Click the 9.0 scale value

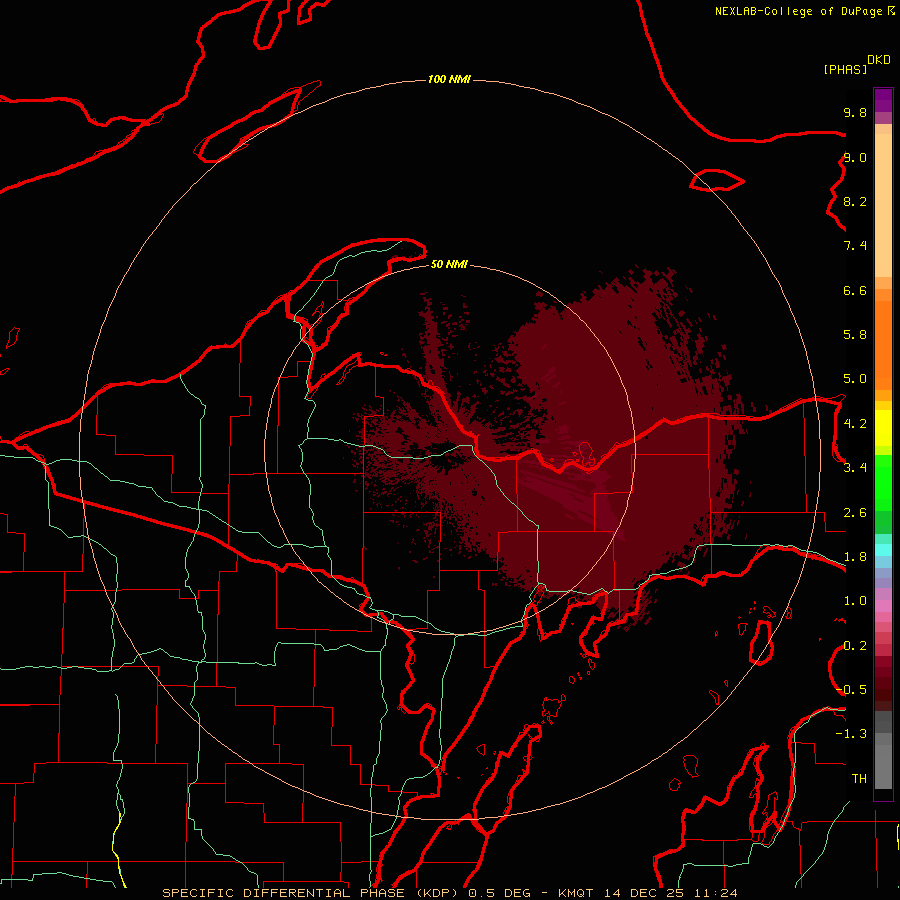point(855,157)
